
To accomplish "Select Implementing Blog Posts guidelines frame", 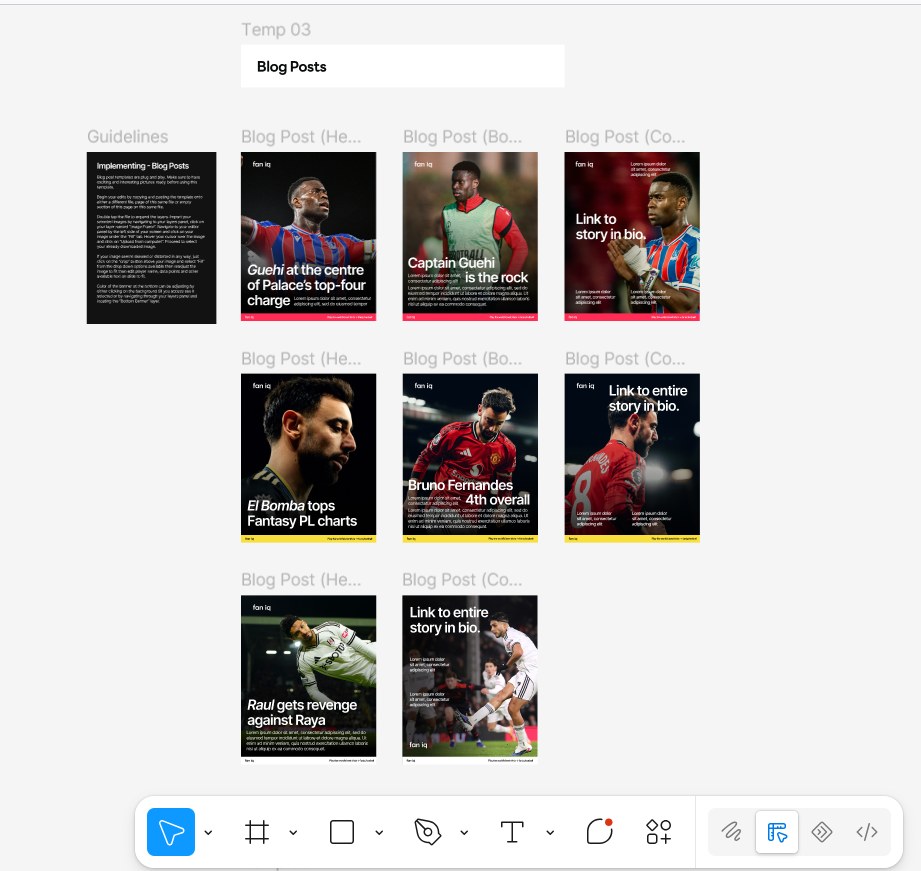I will [152, 238].
